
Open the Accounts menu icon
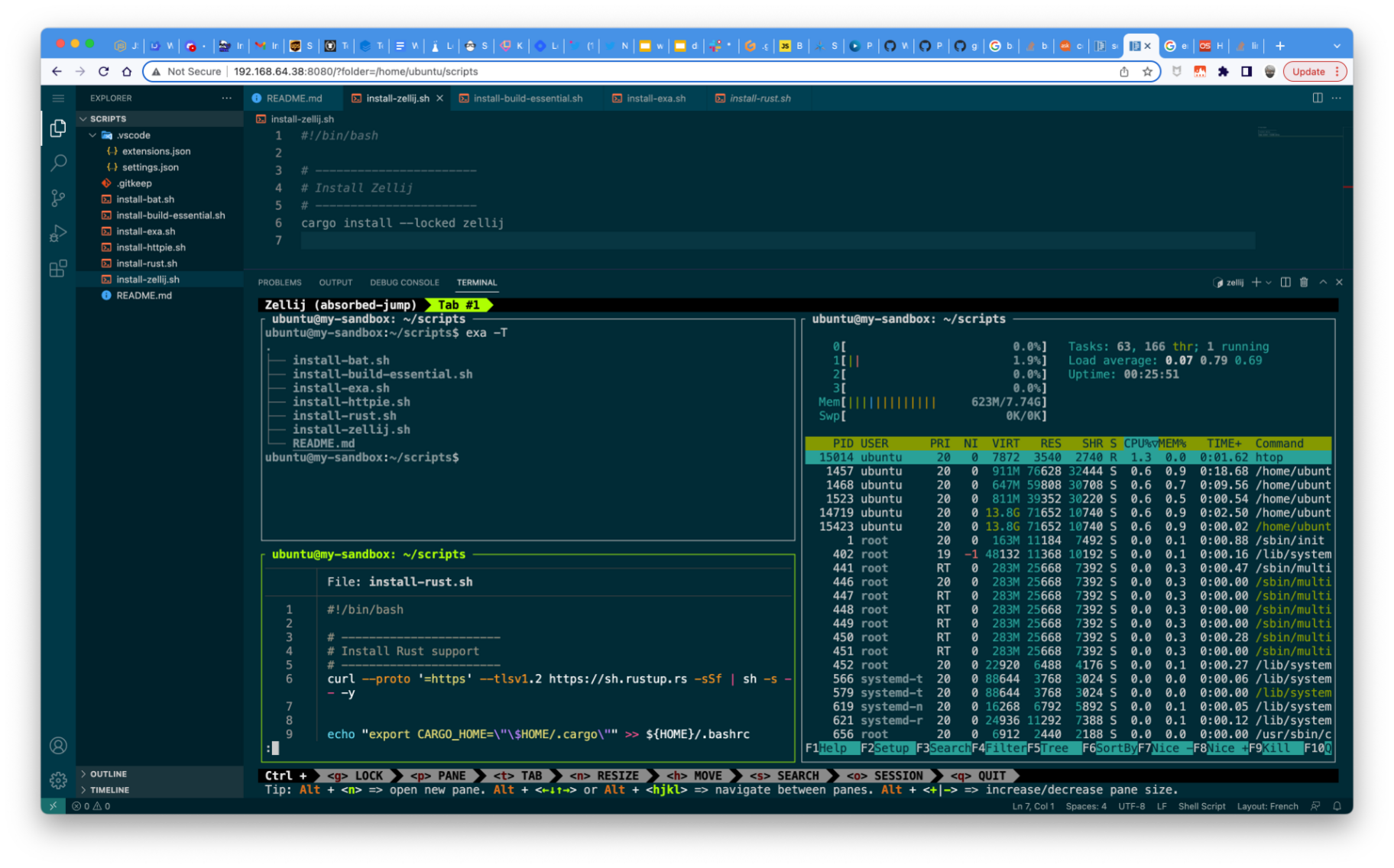point(58,745)
